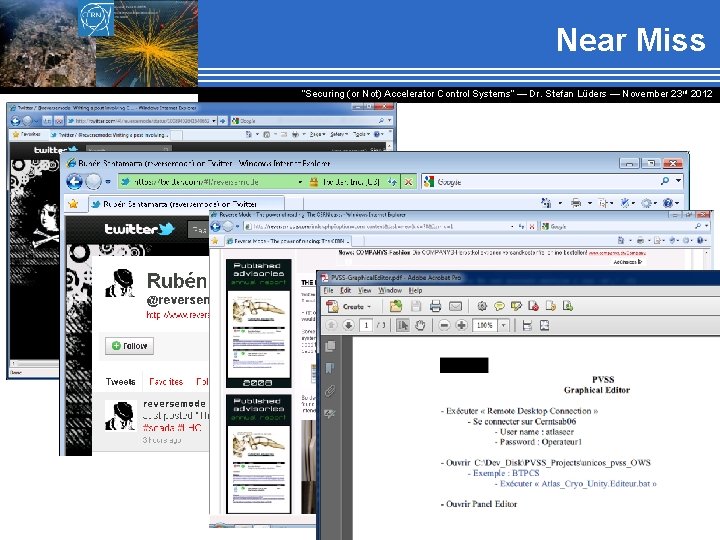Go back in Rubén Santamarta Twitter window
This screenshot has width=720, height=540.
click(74, 182)
